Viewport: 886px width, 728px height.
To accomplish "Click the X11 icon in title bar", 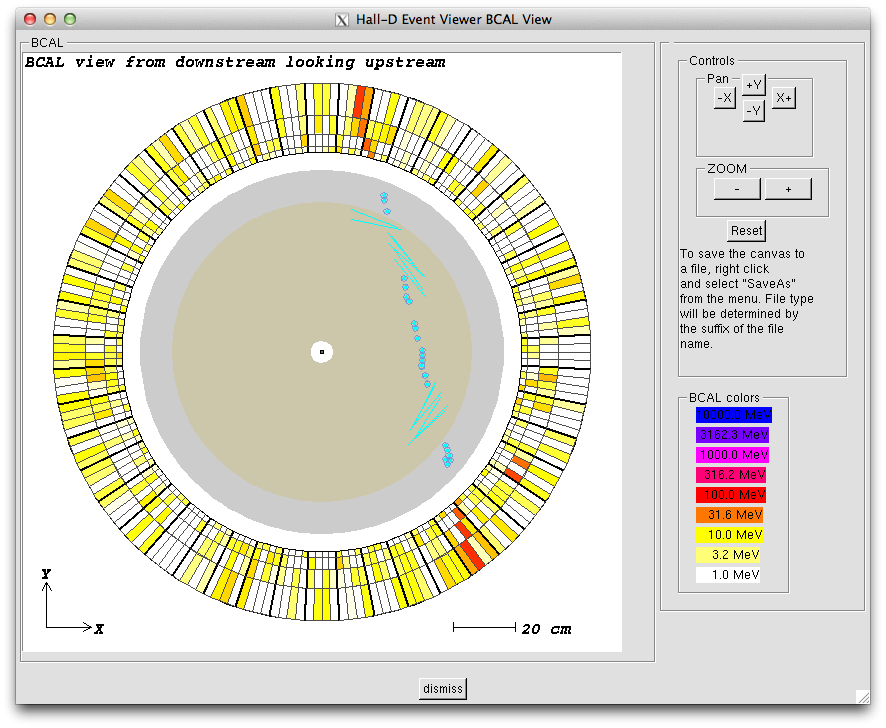I will pos(343,19).
